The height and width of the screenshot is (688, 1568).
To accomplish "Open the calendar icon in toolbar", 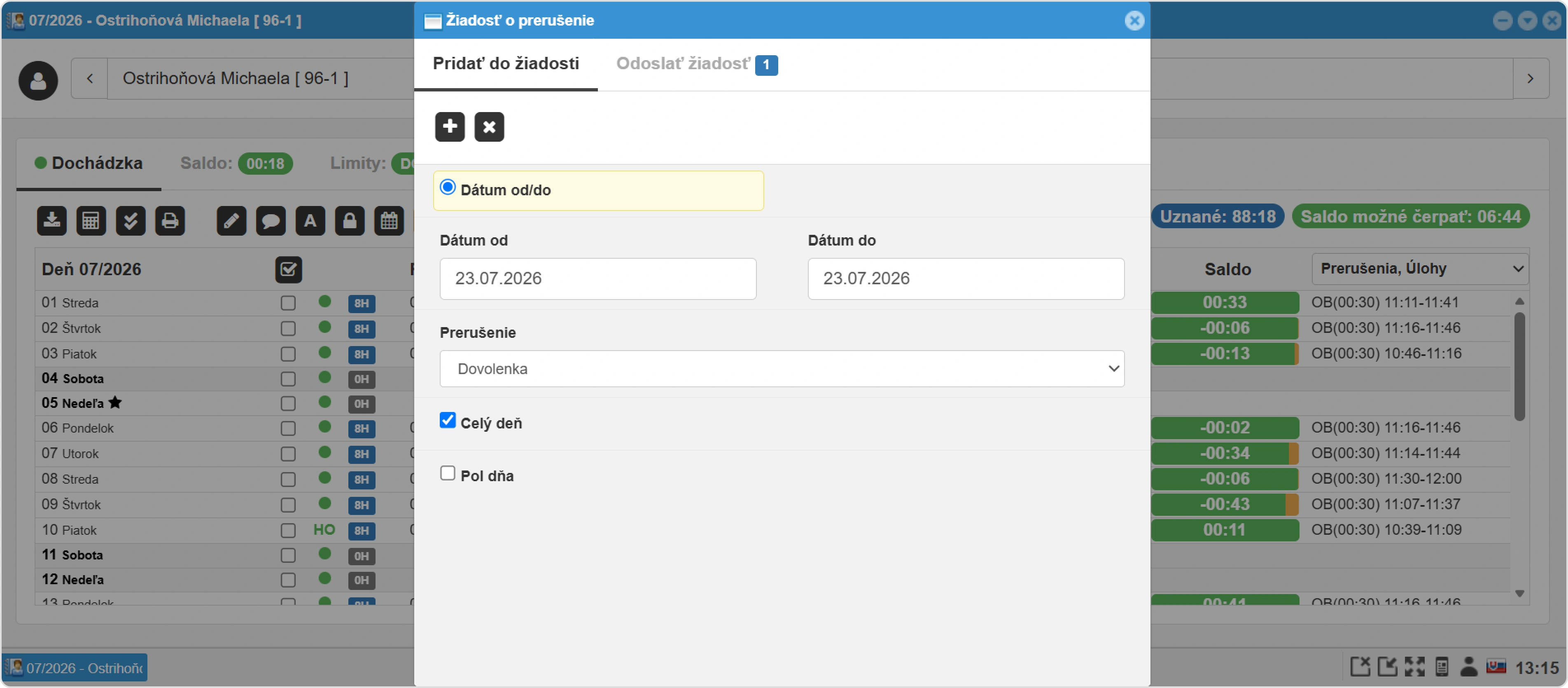I will (389, 220).
